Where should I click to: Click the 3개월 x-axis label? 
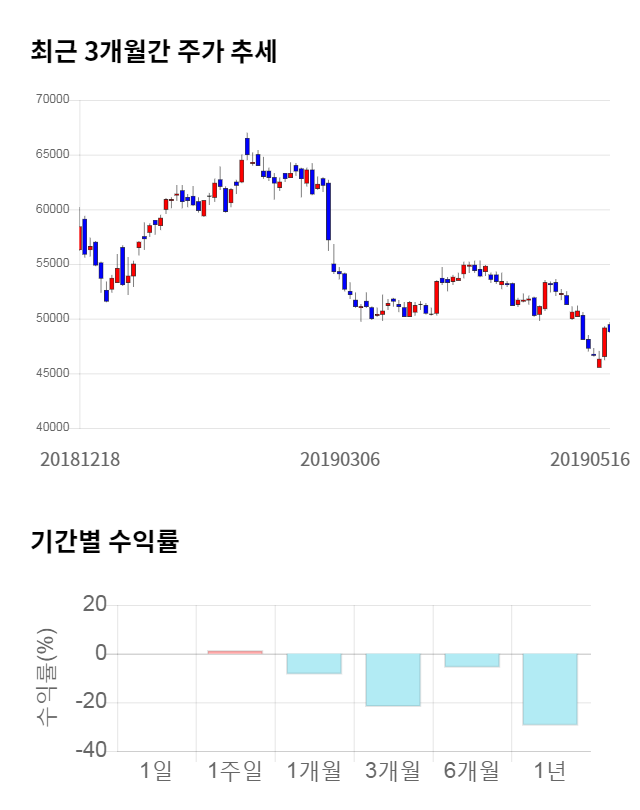(392, 771)
